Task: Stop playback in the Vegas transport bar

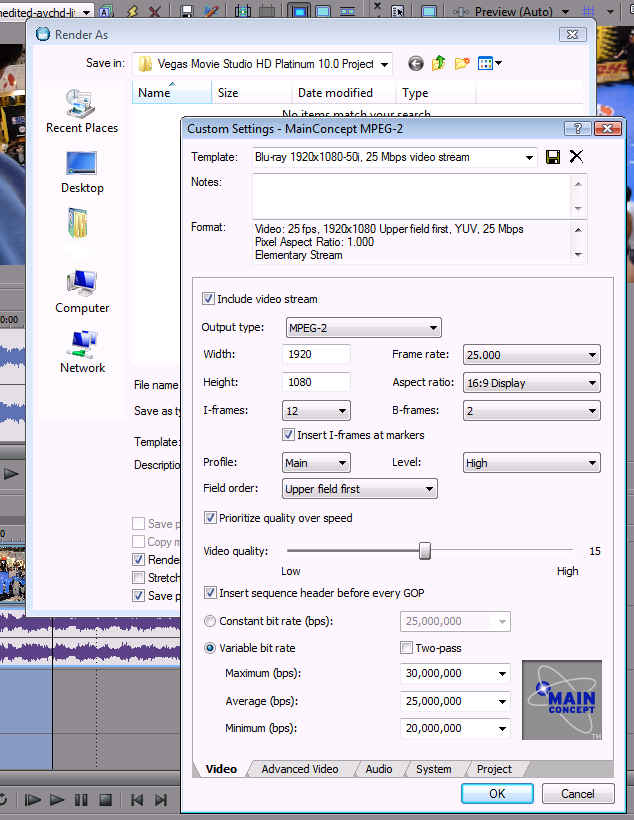Action: coord(105,800)
